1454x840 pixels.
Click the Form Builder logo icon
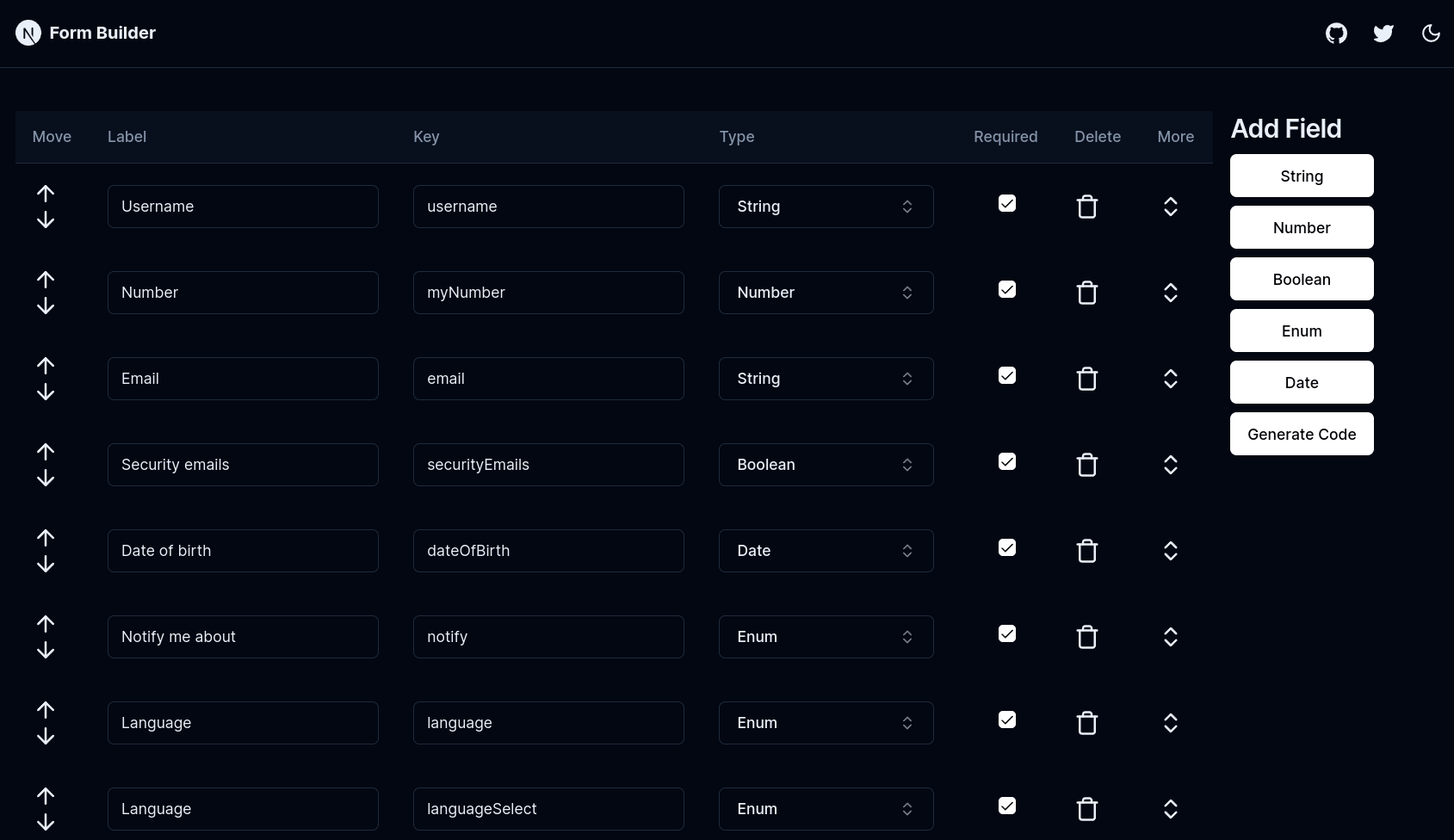(x=28, y=33)
